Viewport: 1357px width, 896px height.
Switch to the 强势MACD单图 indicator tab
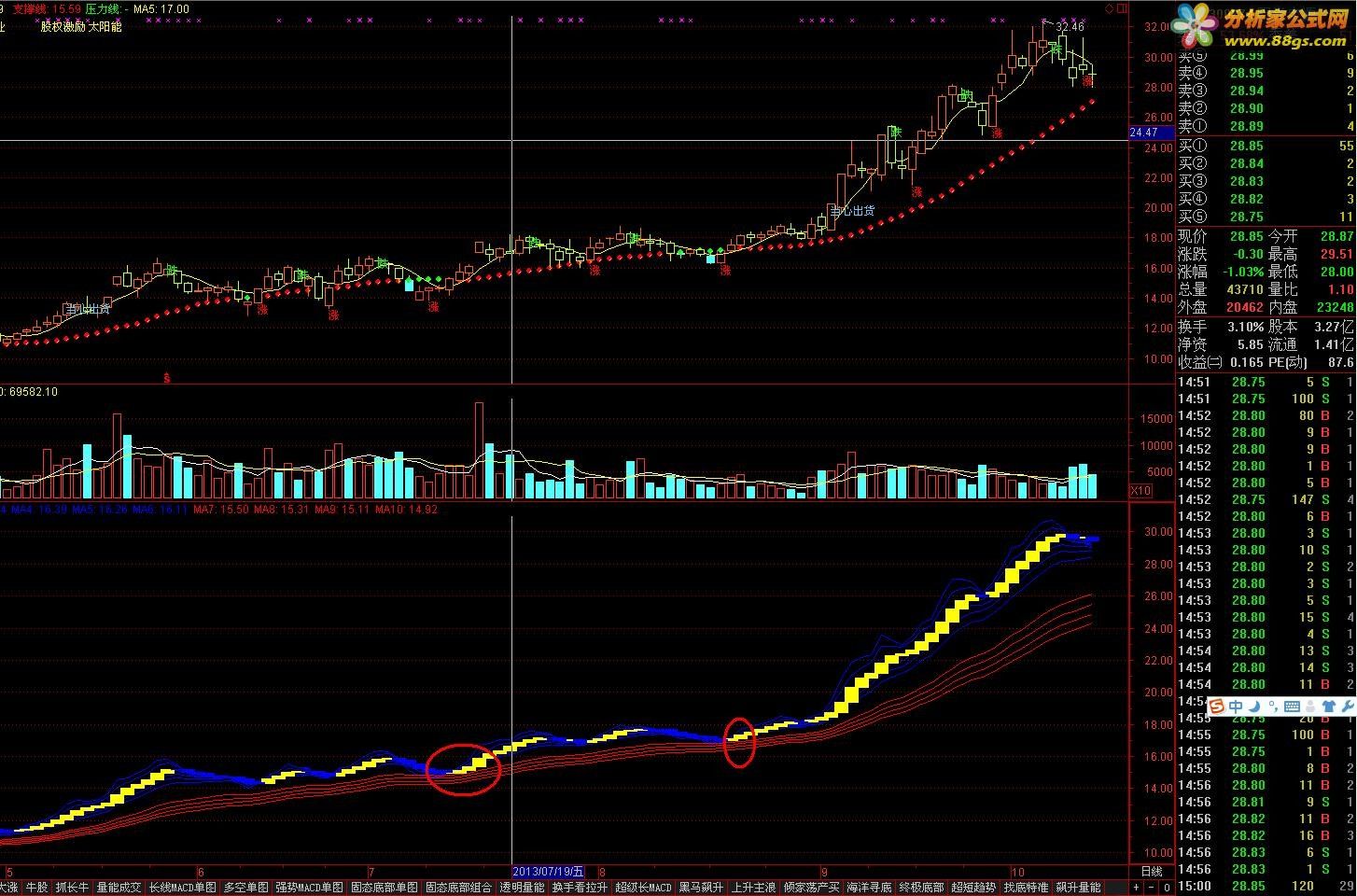[x=310, y=888]
